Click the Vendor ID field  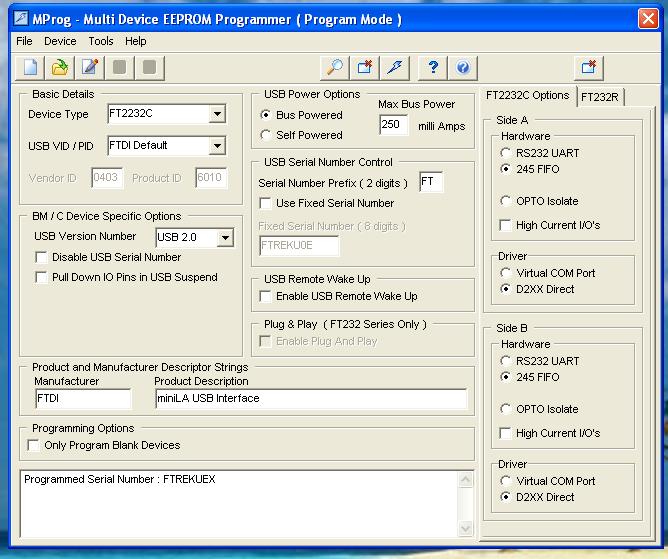coord(107,178)
